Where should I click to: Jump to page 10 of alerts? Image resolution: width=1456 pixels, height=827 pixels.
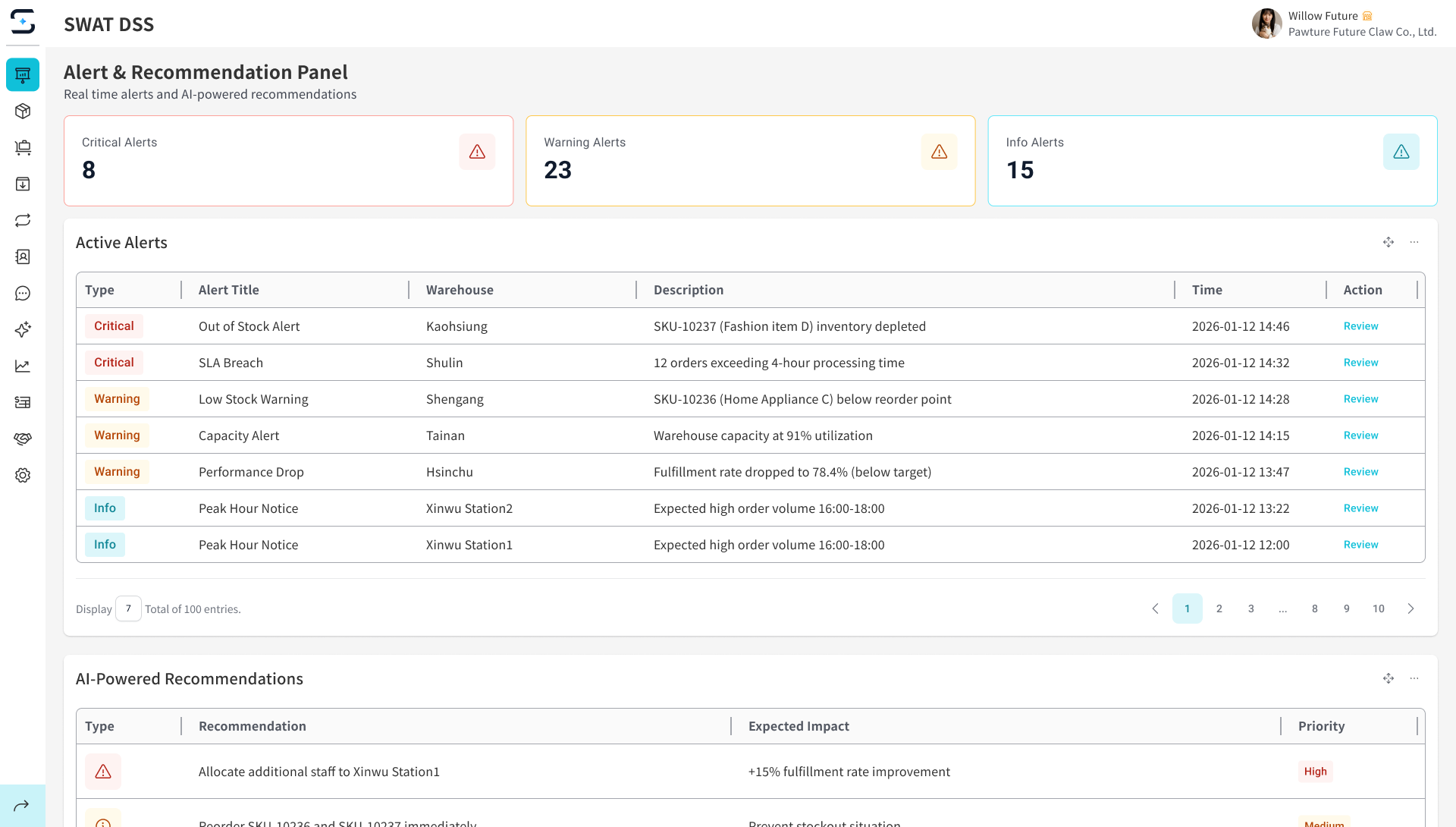[1379, 608]
